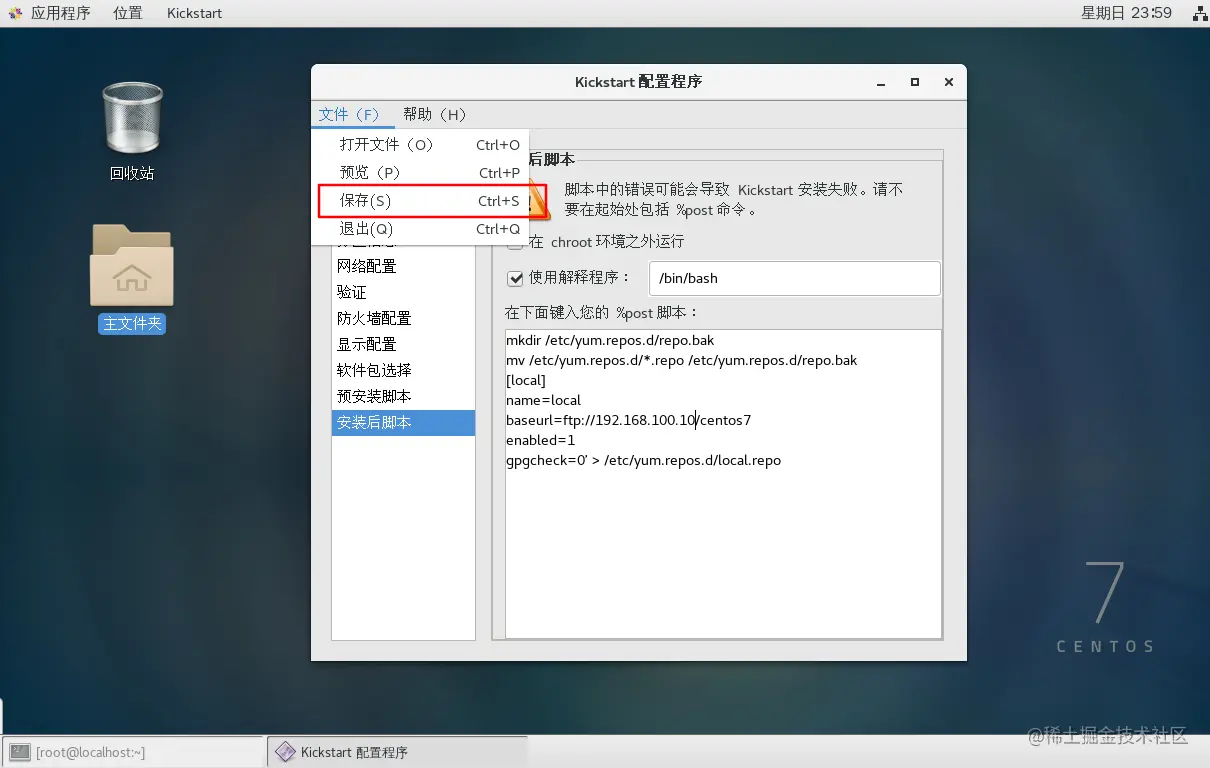1210x768 pixels.
Task: Open the Trash icon on desktop
Action: click(132, 120)
